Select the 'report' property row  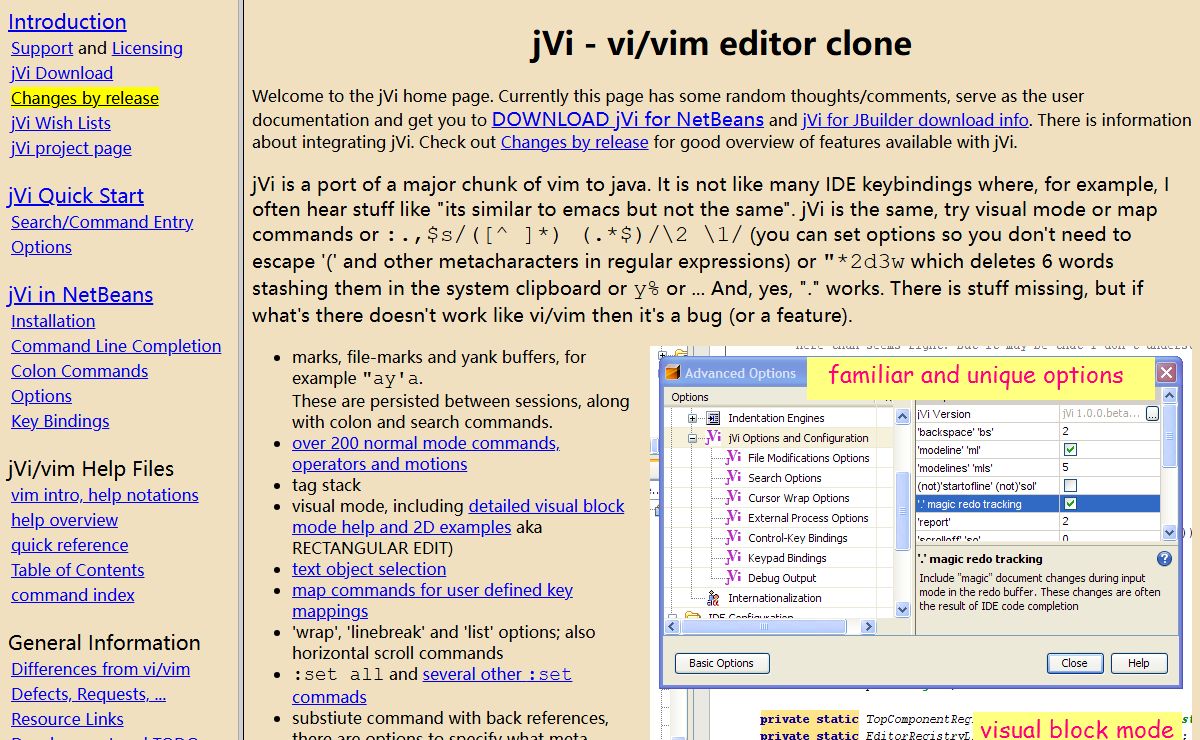pyautogui.click(x=1038, y=522)
